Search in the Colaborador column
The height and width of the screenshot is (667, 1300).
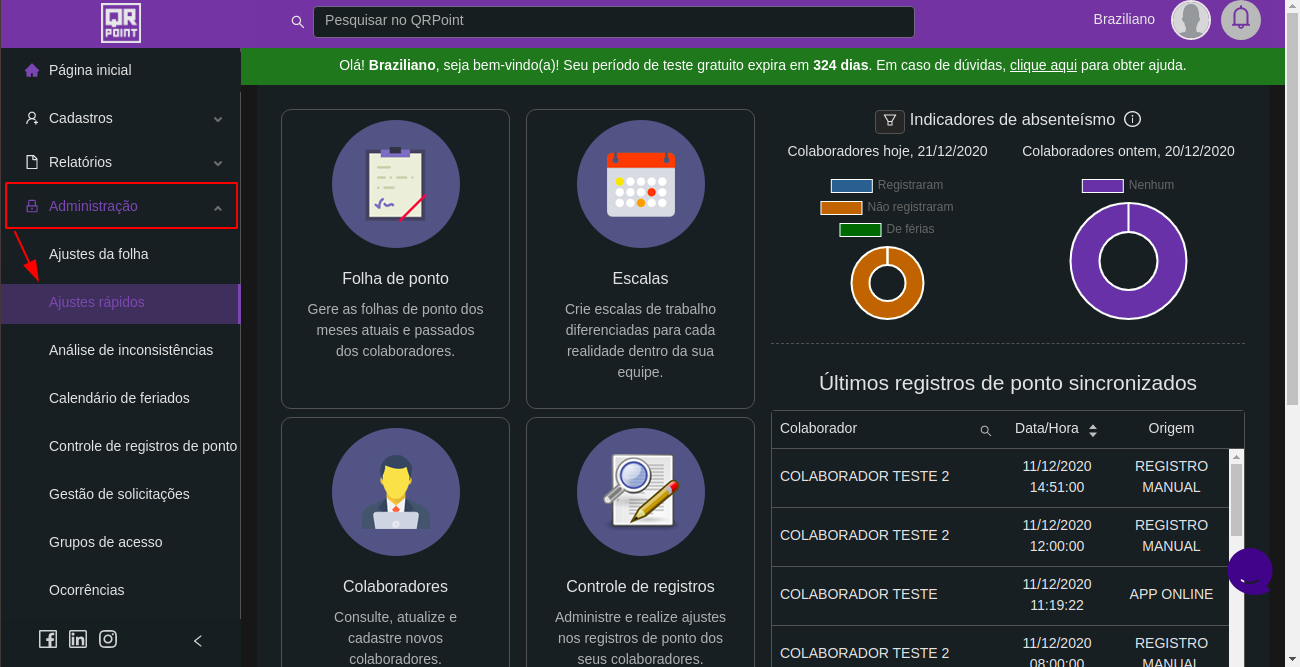coord(985,430)
